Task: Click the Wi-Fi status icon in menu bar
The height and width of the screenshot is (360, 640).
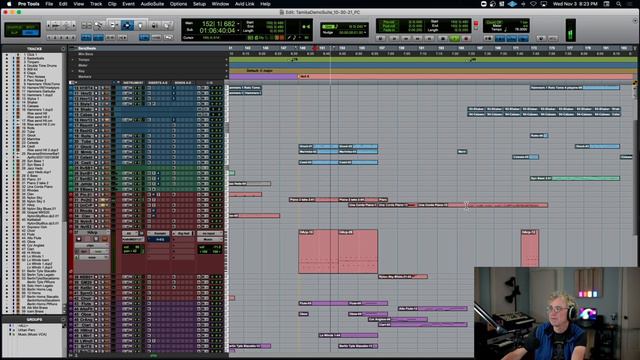Action: tap(533, 4)
